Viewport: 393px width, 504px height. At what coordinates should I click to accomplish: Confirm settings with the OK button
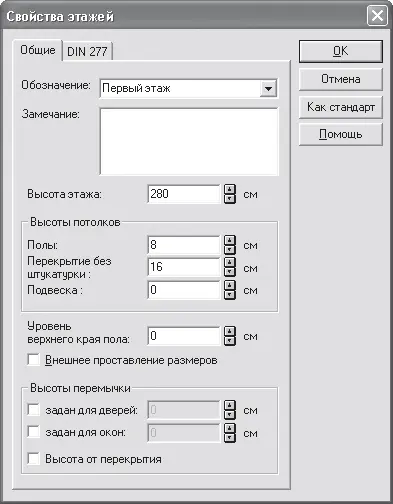[x=341, y=51]
